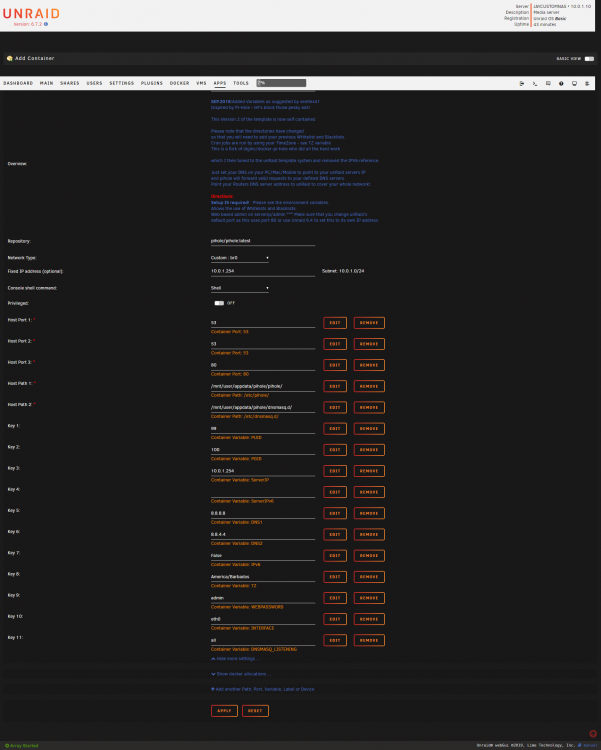601x750 pixels.
Task: Click the Host Path 1 input field
Action: [263, 386]
